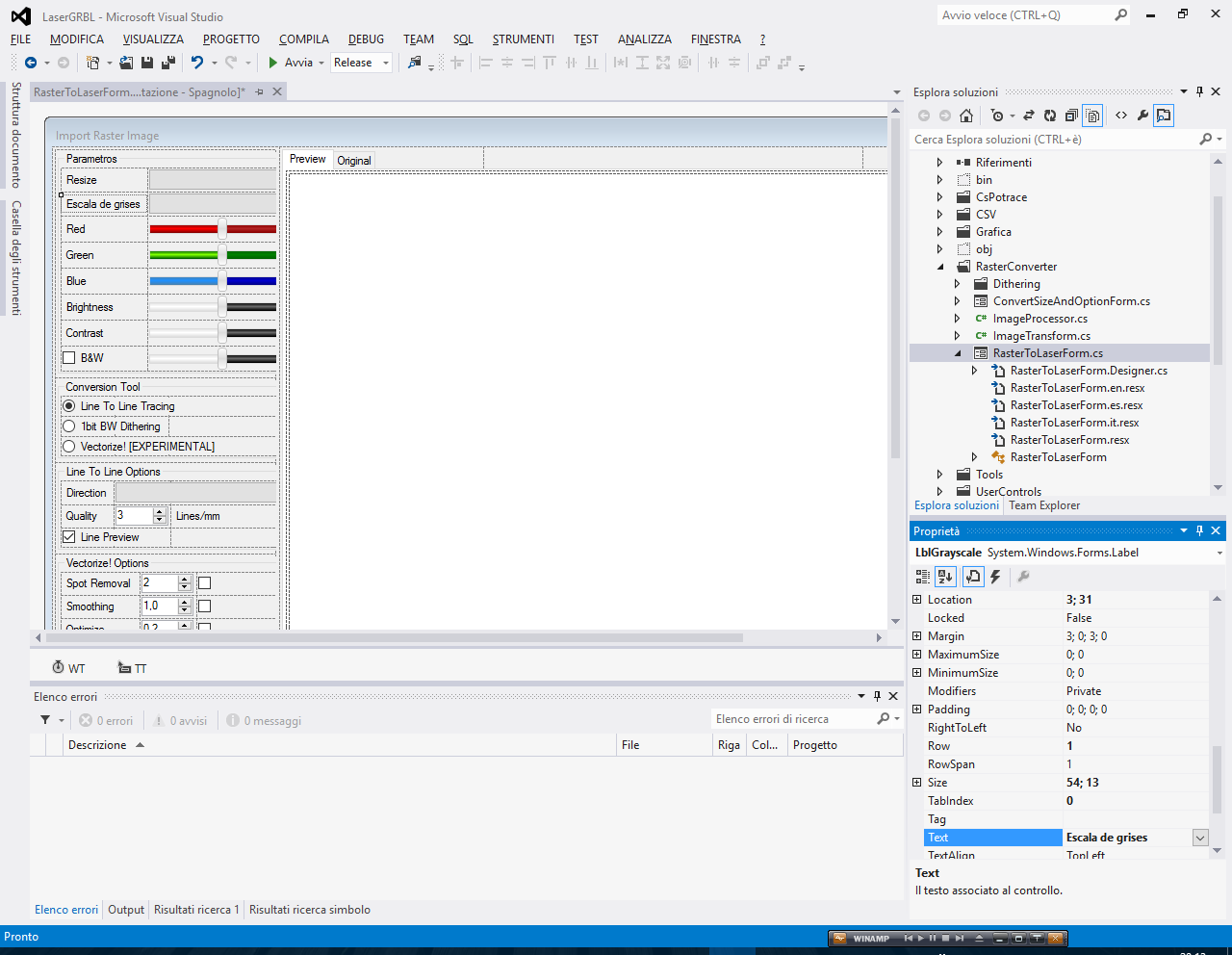Pin the Esplora soluzioni panel
This screenshot has width=1232, height=955.
click(1199, 91)
